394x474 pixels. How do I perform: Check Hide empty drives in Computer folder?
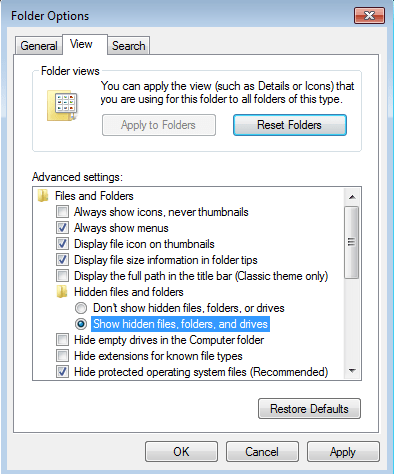pyautogui.click(x=62, y=340)
